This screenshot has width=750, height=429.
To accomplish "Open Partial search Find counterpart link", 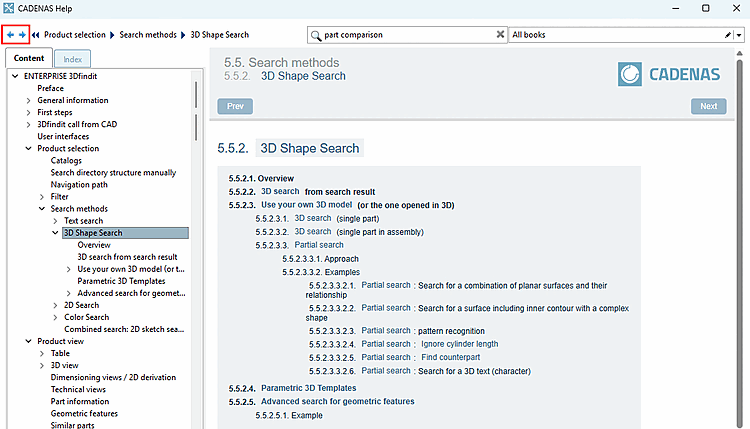I will pos(394,357).
